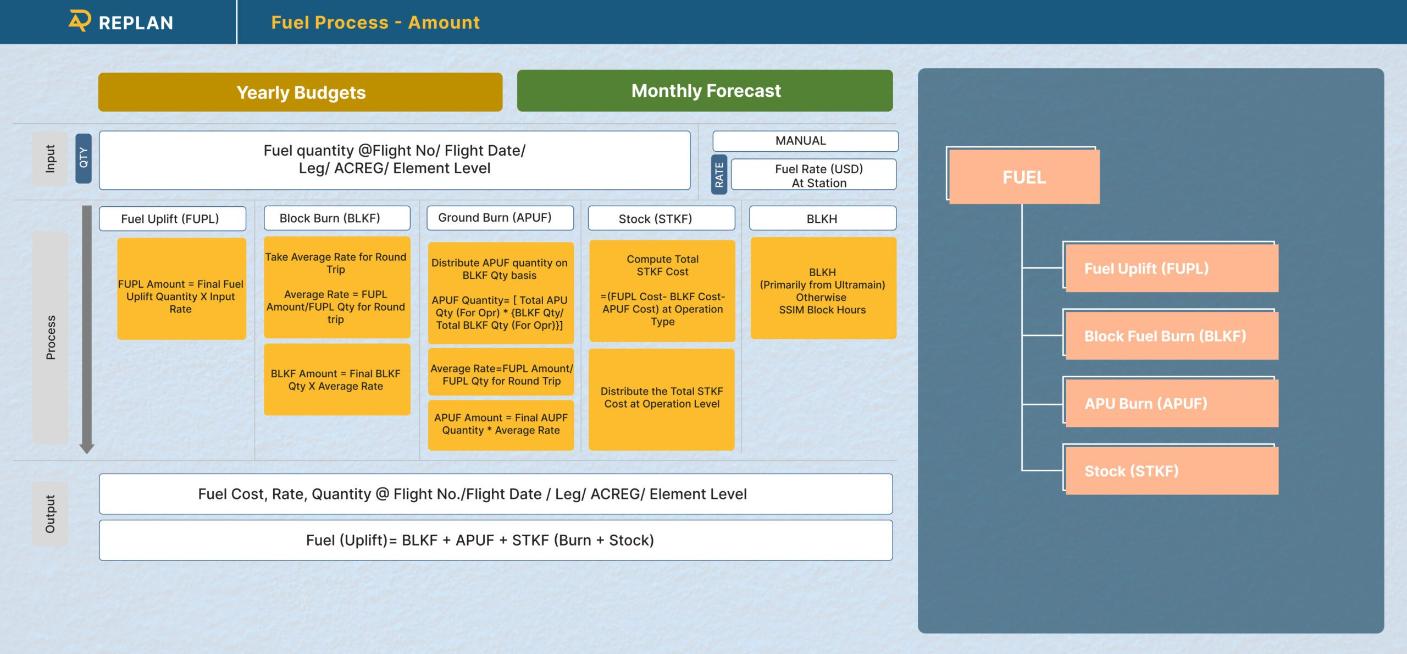Click the QTY vertical label badge
The width and height of the screenshot is (1407, 654).
pos(84,159)
